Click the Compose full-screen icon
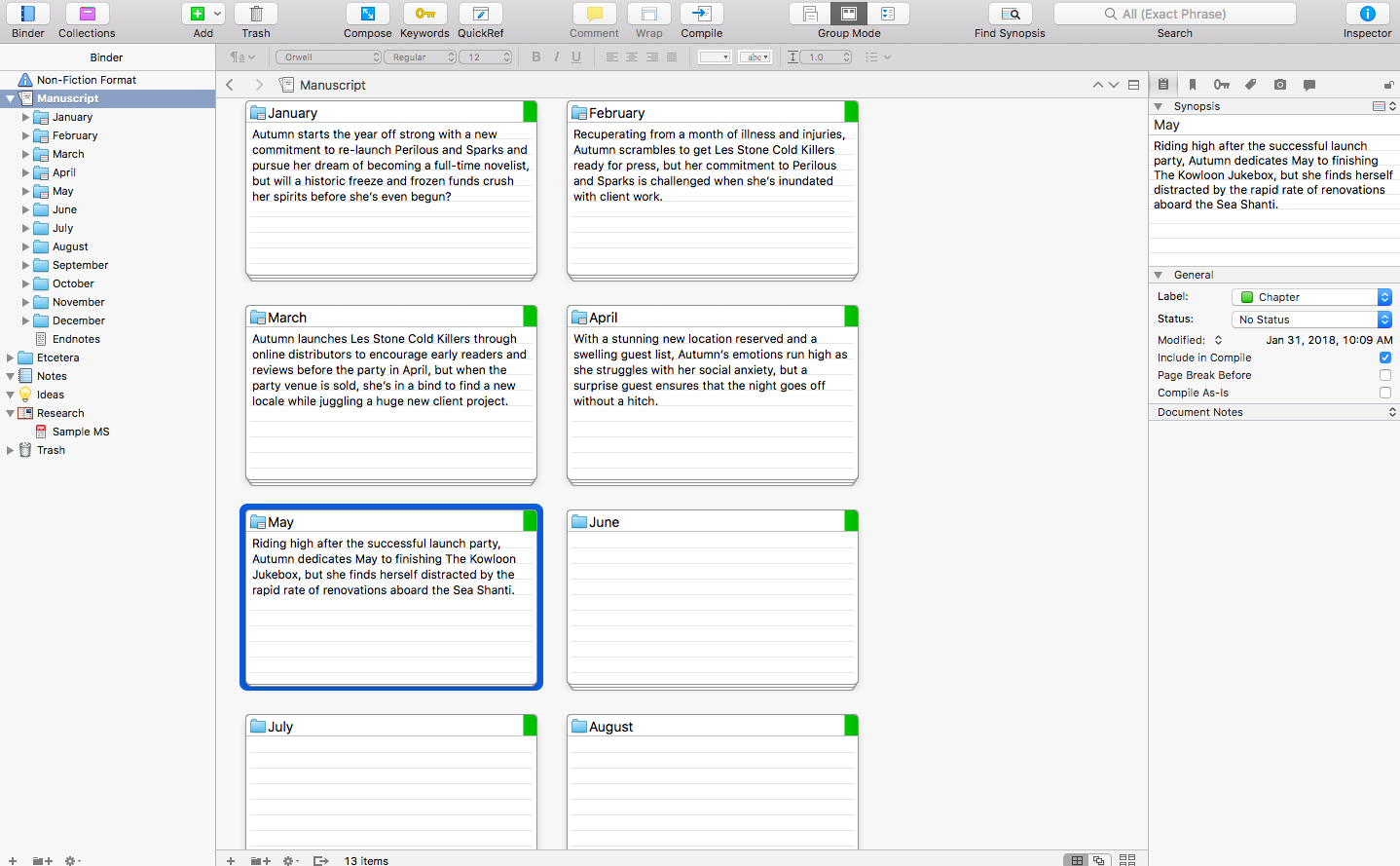Image resolution: width=1400 pixels, height=866 pixels. click(367, 14)
